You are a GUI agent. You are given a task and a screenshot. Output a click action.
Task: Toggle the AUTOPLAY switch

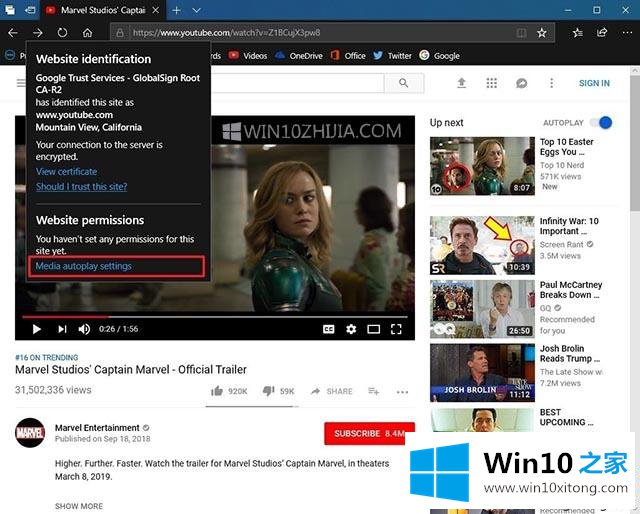[601, 122]
